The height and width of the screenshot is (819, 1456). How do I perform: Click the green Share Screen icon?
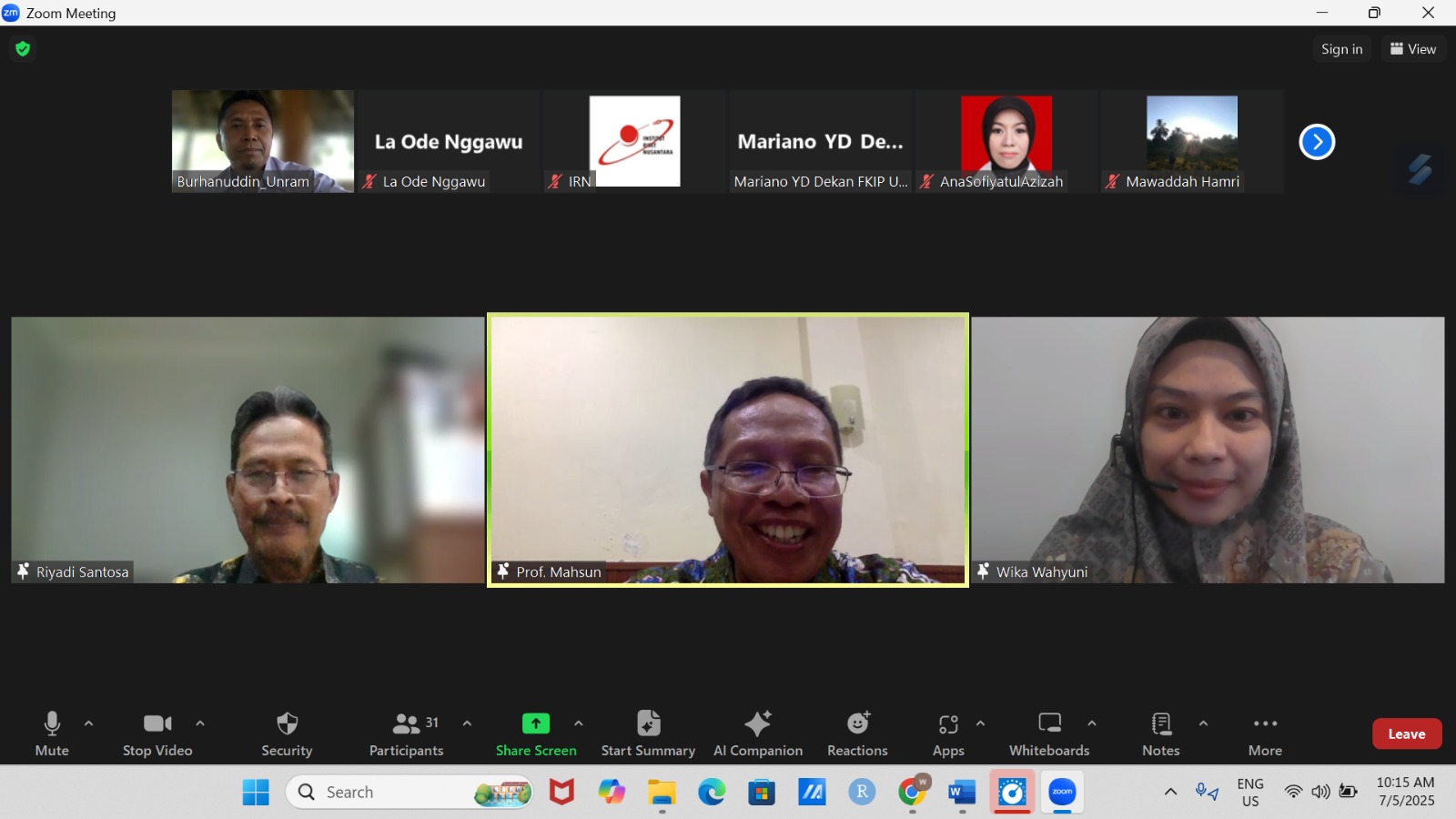tap(535, 724)
